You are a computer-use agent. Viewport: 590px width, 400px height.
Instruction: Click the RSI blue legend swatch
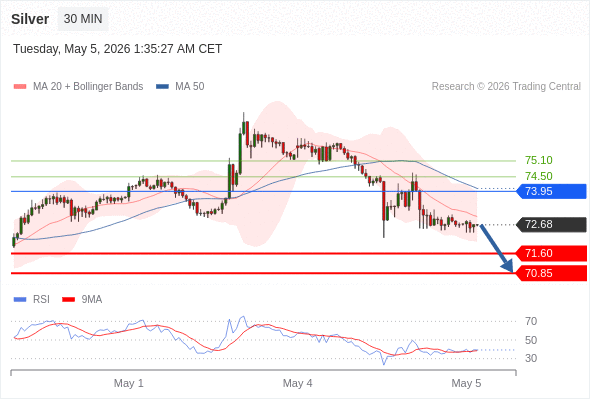tap(20, 300)
